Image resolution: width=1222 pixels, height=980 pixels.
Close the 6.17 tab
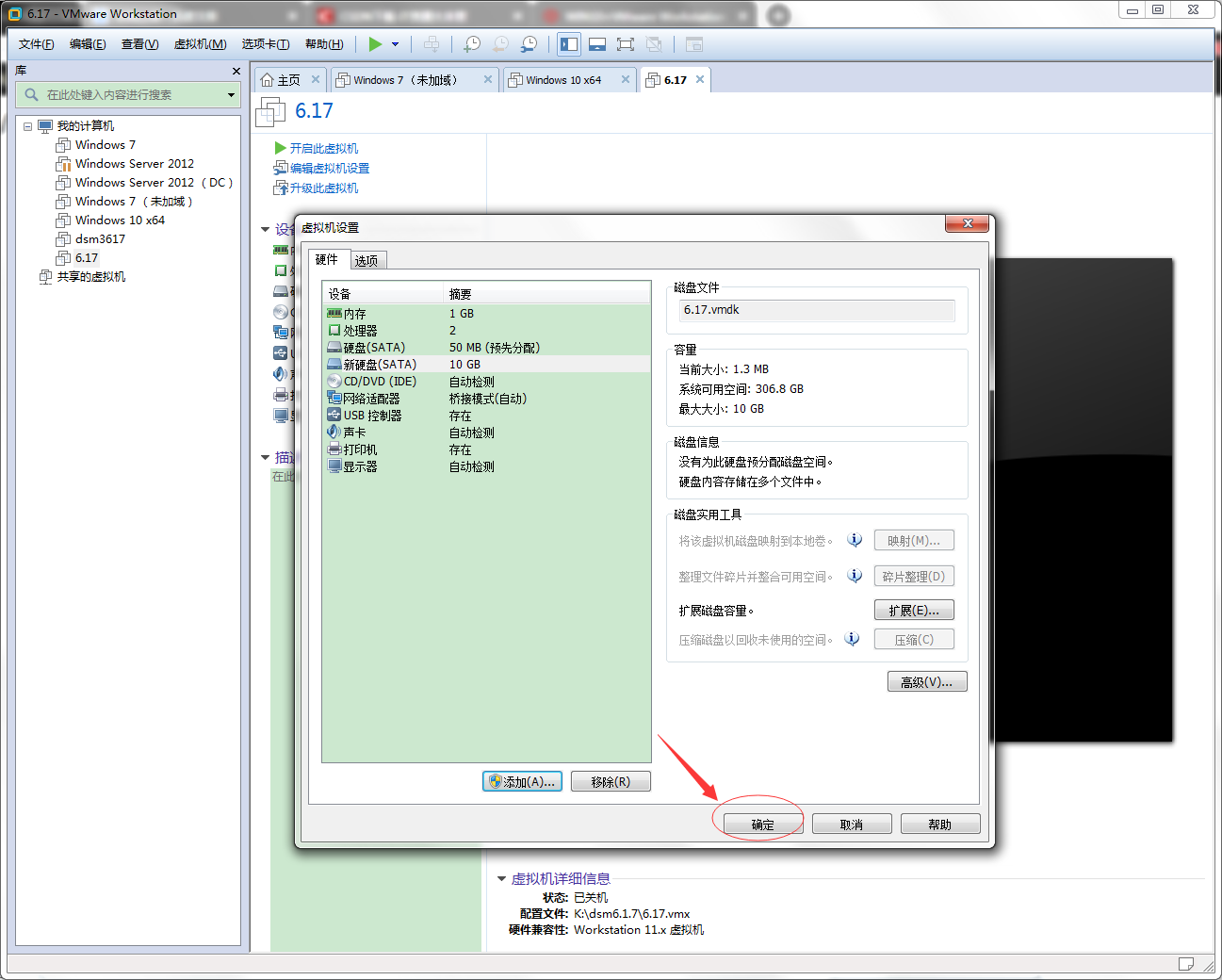[x=700, y=79]
